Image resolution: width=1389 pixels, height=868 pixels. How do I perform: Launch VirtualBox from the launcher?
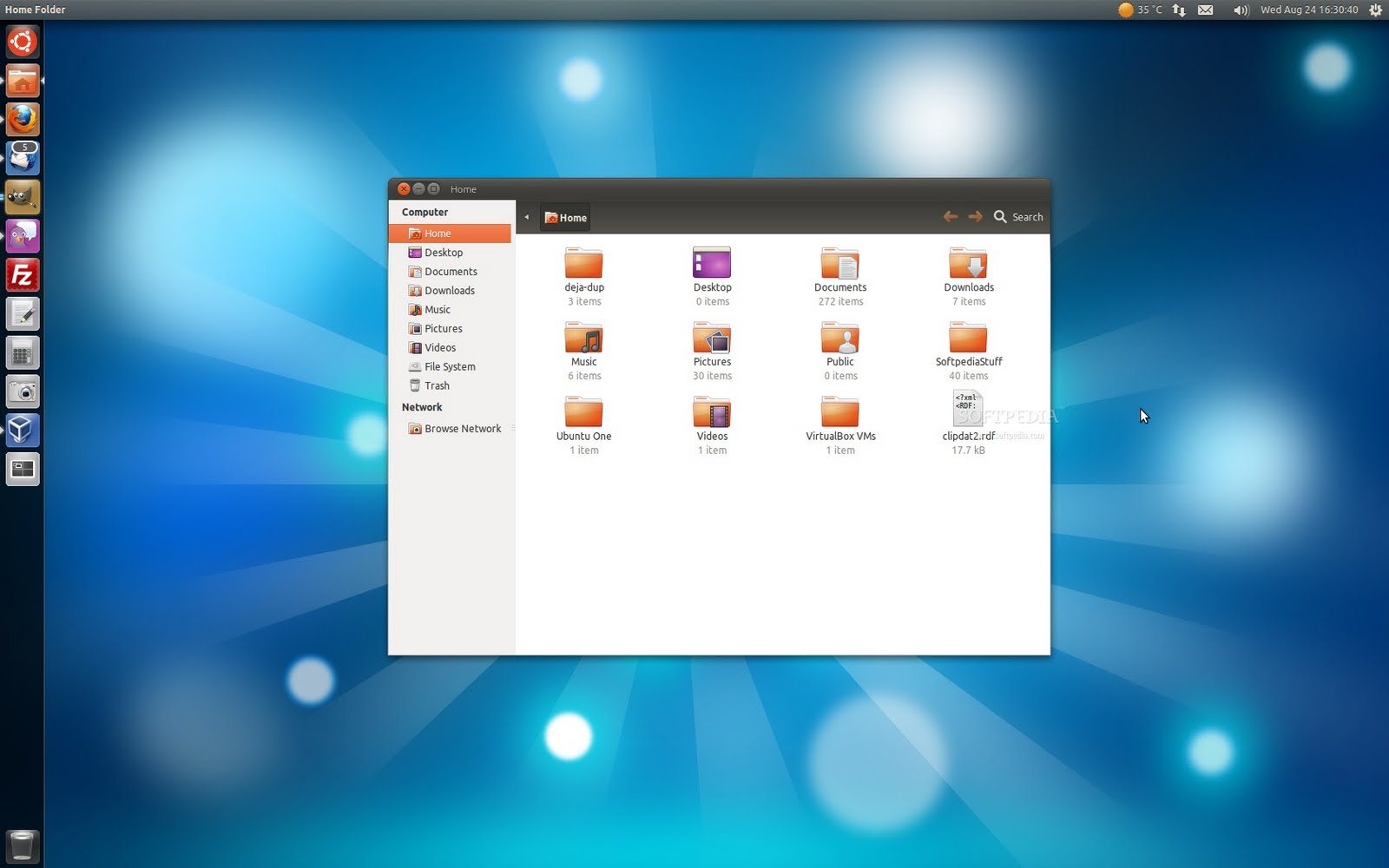point(22,430)
